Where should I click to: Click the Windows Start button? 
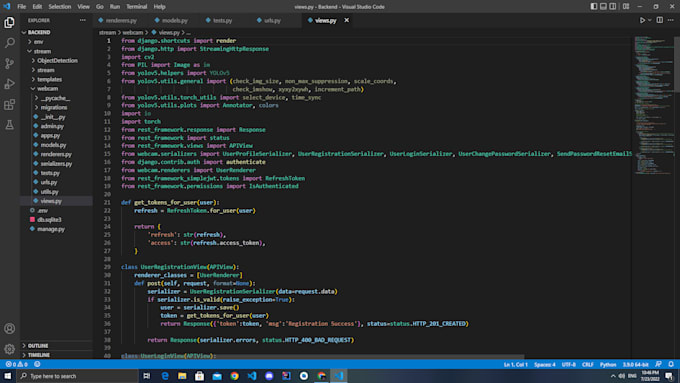pyautogui.click(x=8, y=376)
